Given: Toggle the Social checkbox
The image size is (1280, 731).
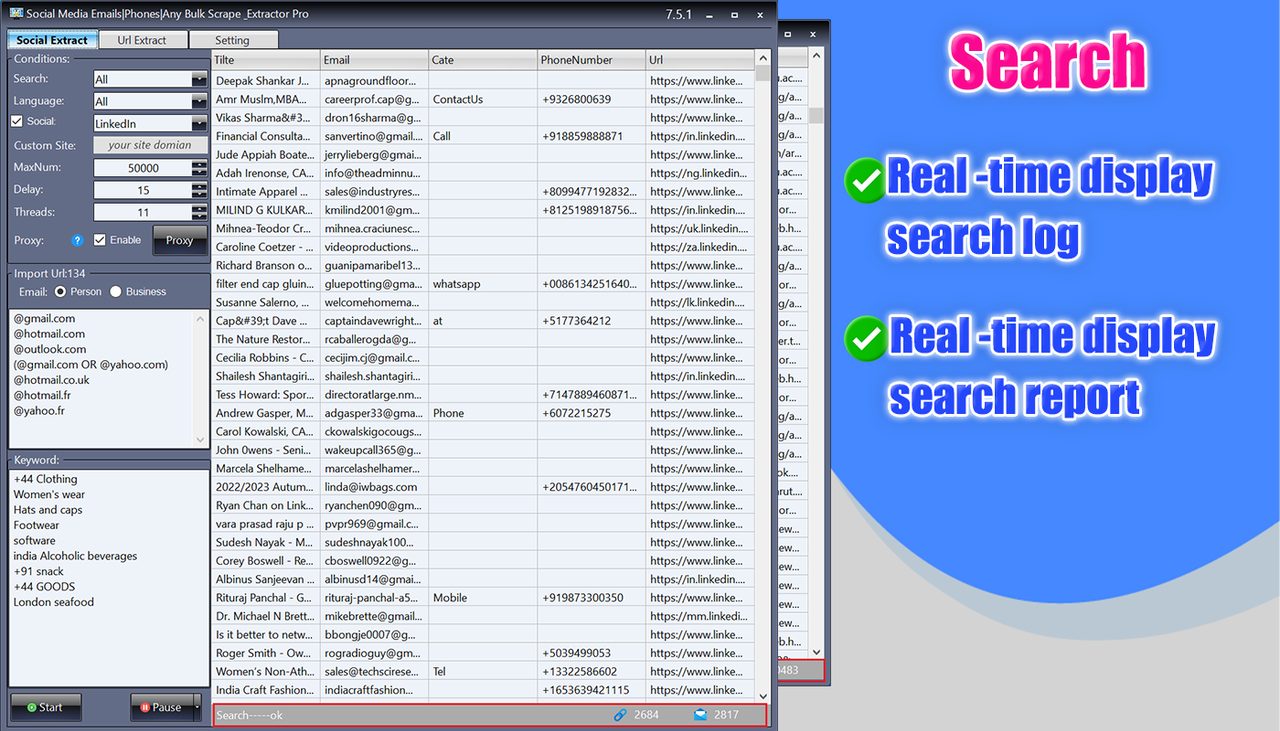Looking at the screenshot, I should (16, 121).
